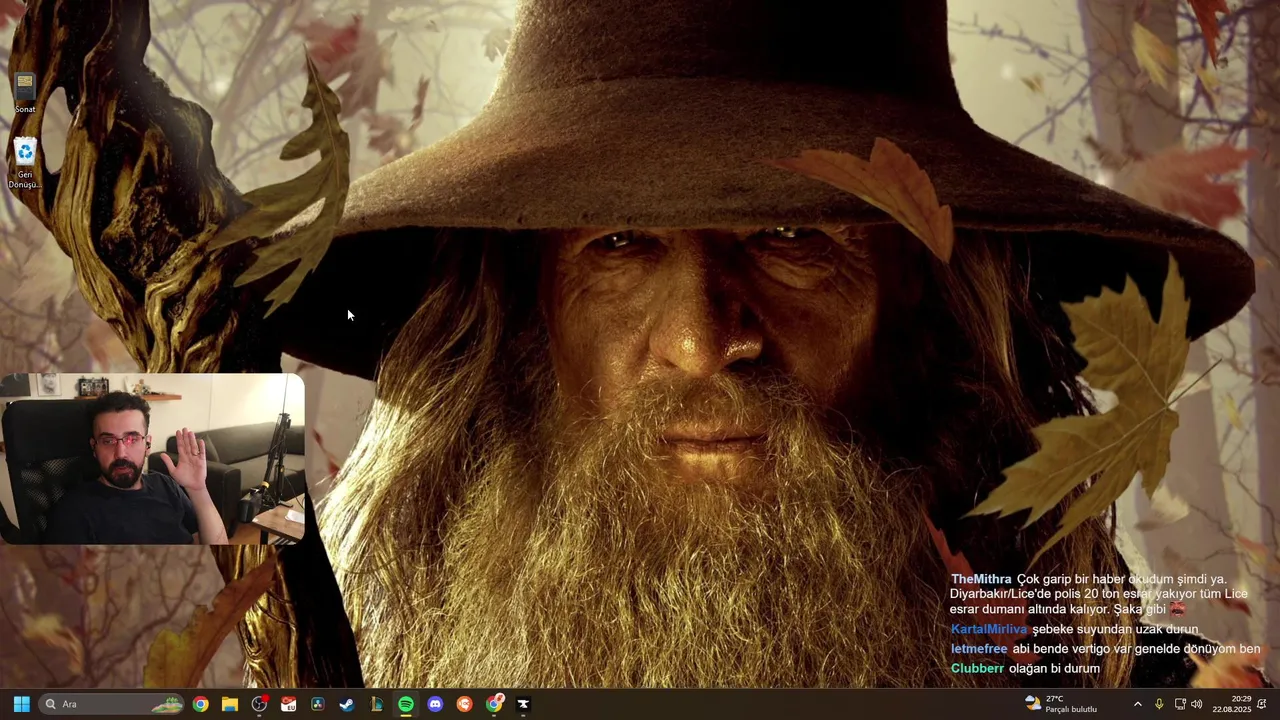Screen dimensions: 1280x720
Task: Launch League of Legends from the taskbar
Action: pyautogui.click(x=376, y=704)
